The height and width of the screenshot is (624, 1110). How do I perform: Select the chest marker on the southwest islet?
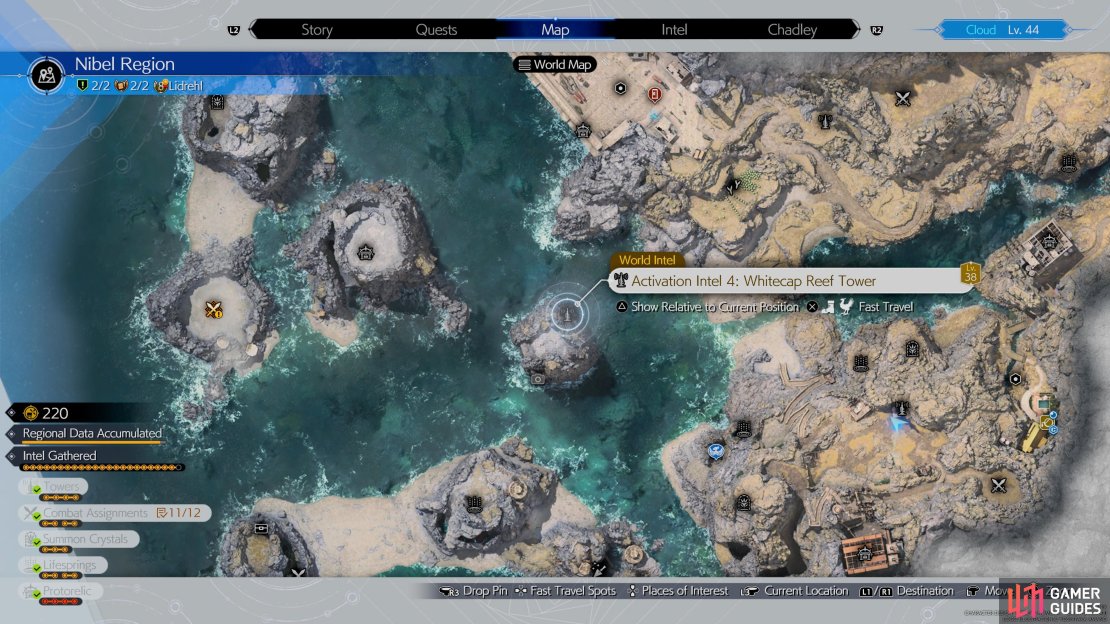coord(261,528)
